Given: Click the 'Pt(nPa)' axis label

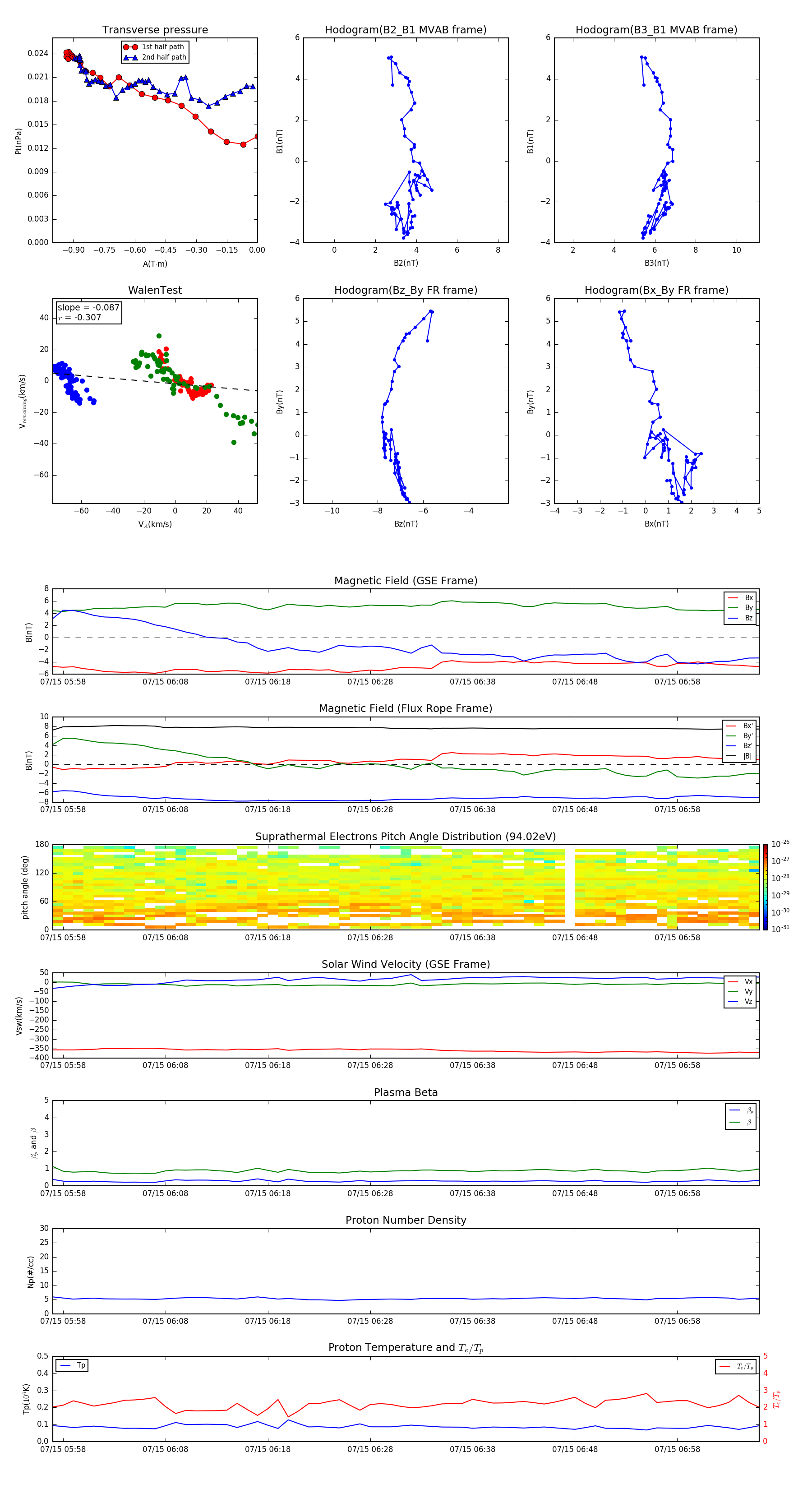Looking at the screenshot, I should (x=18, y=140).
